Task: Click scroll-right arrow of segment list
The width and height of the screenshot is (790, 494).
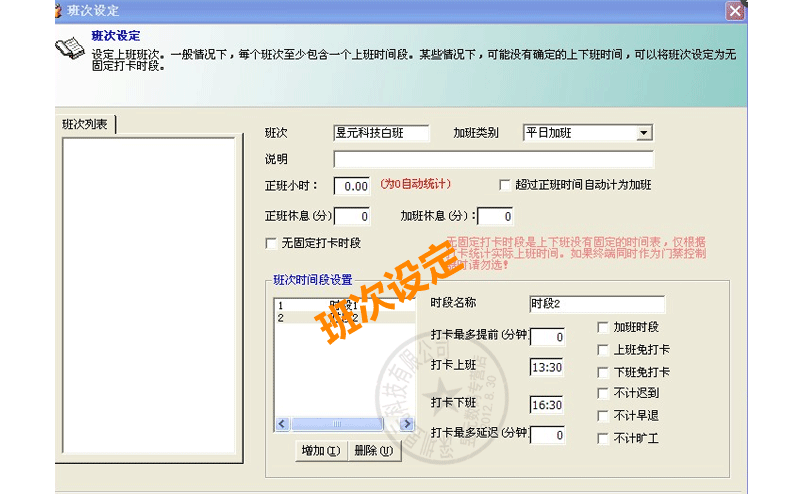Action: coord(407,424)
